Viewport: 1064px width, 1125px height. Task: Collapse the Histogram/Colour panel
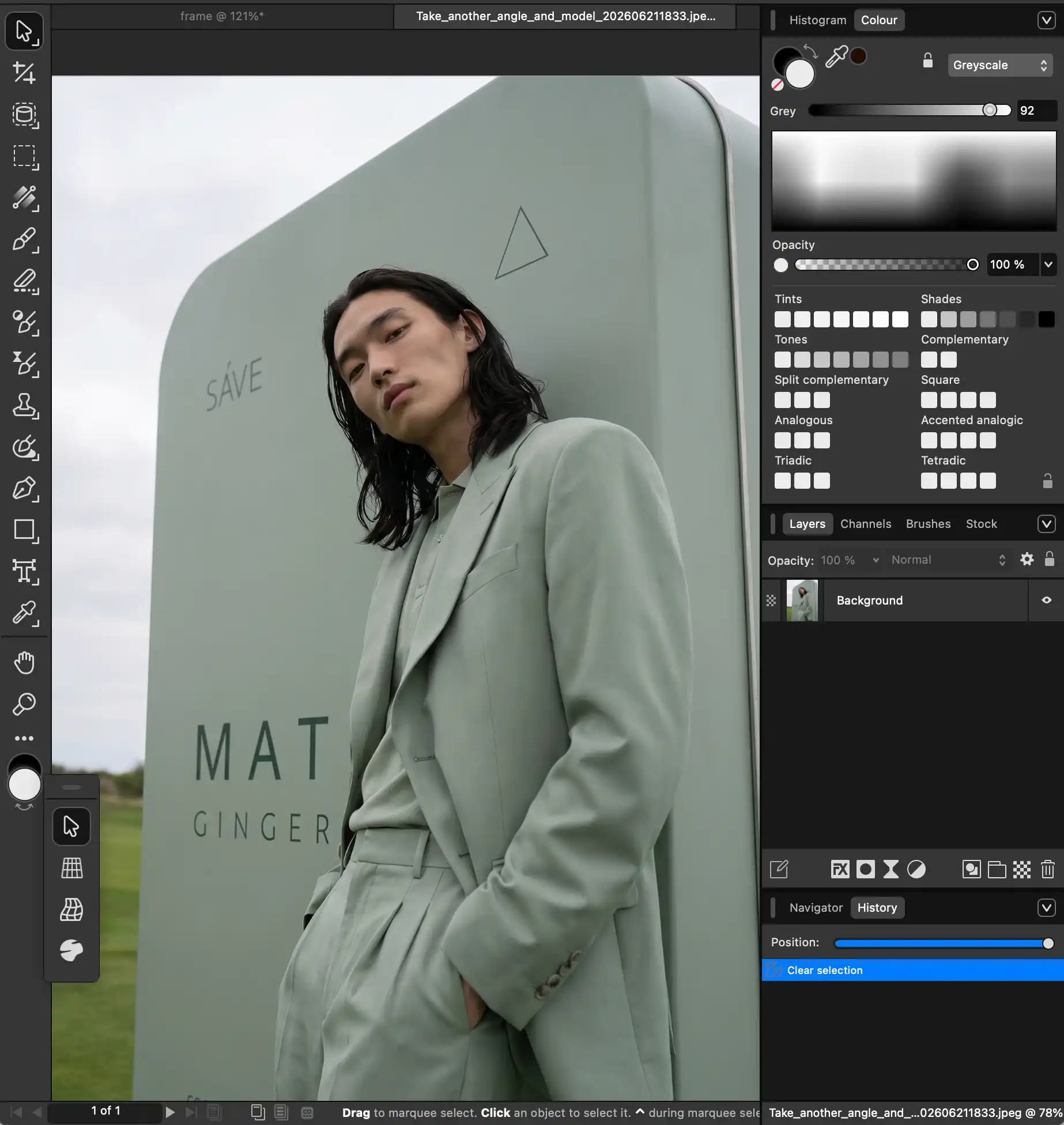pyautogui.click(x=1047, y=21)
